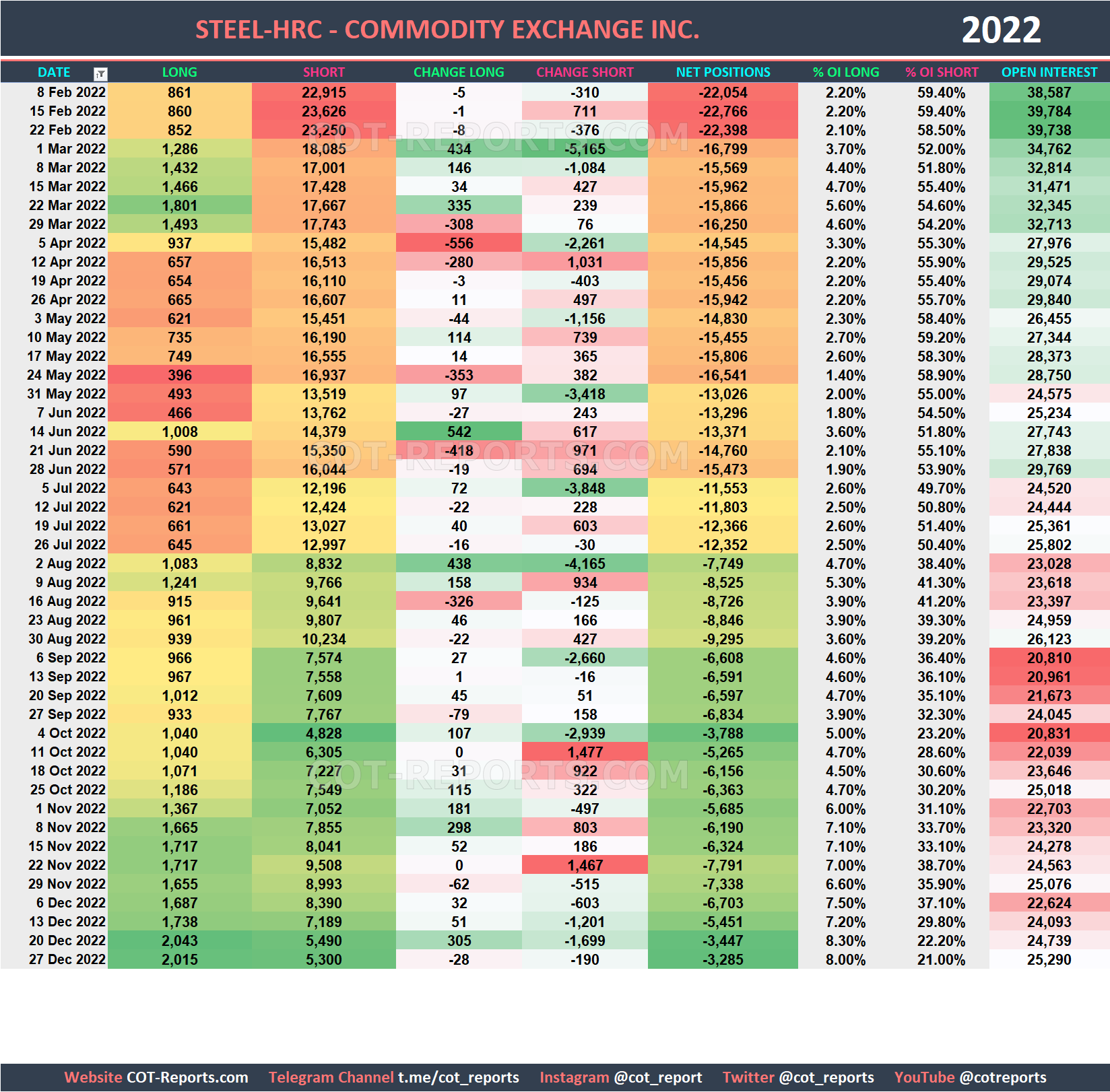Image resolution: width=1110 pixels, height=1092 pixels.
Task: Sort the table by SHORT column
Action: [326, 72]
